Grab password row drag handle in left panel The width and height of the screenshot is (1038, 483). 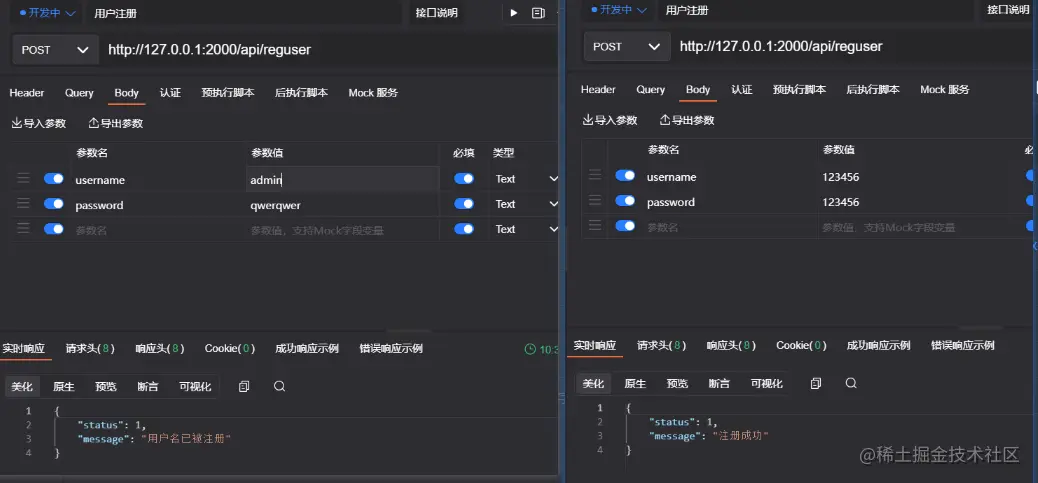tap(23, 204)
